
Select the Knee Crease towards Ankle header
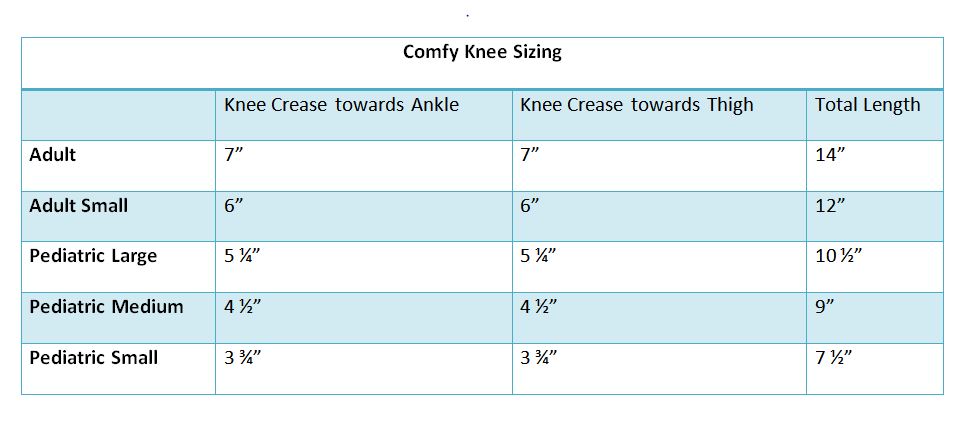point(341,105)
